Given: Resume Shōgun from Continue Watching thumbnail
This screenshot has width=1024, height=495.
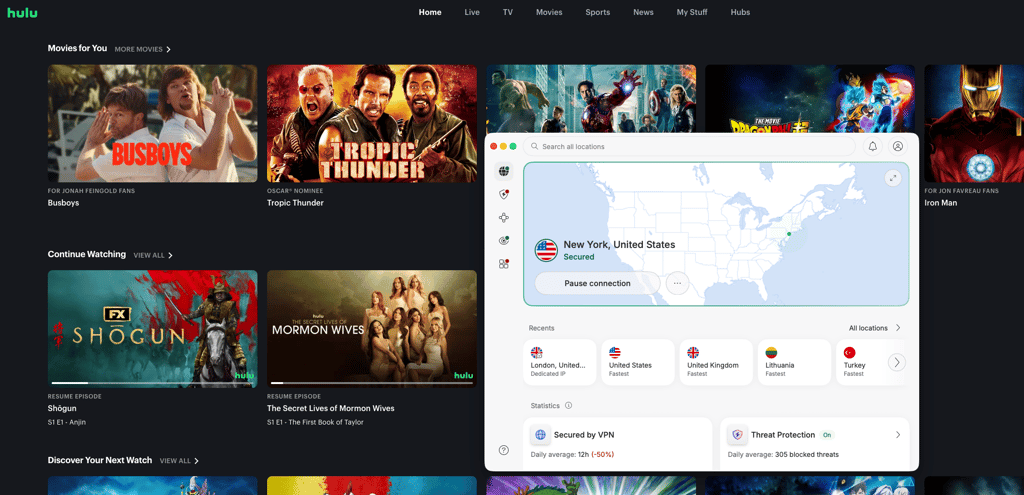Looking at the screenshot, I should [152, 329].
